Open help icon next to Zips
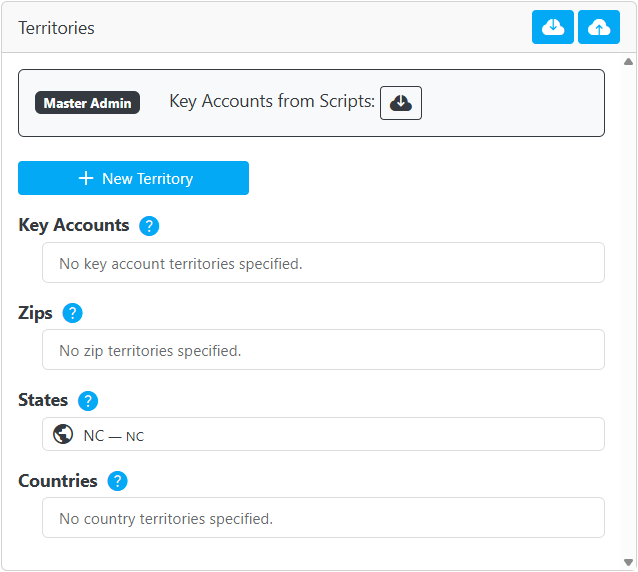Screen dimensions: 638x572 coord(72,313)
